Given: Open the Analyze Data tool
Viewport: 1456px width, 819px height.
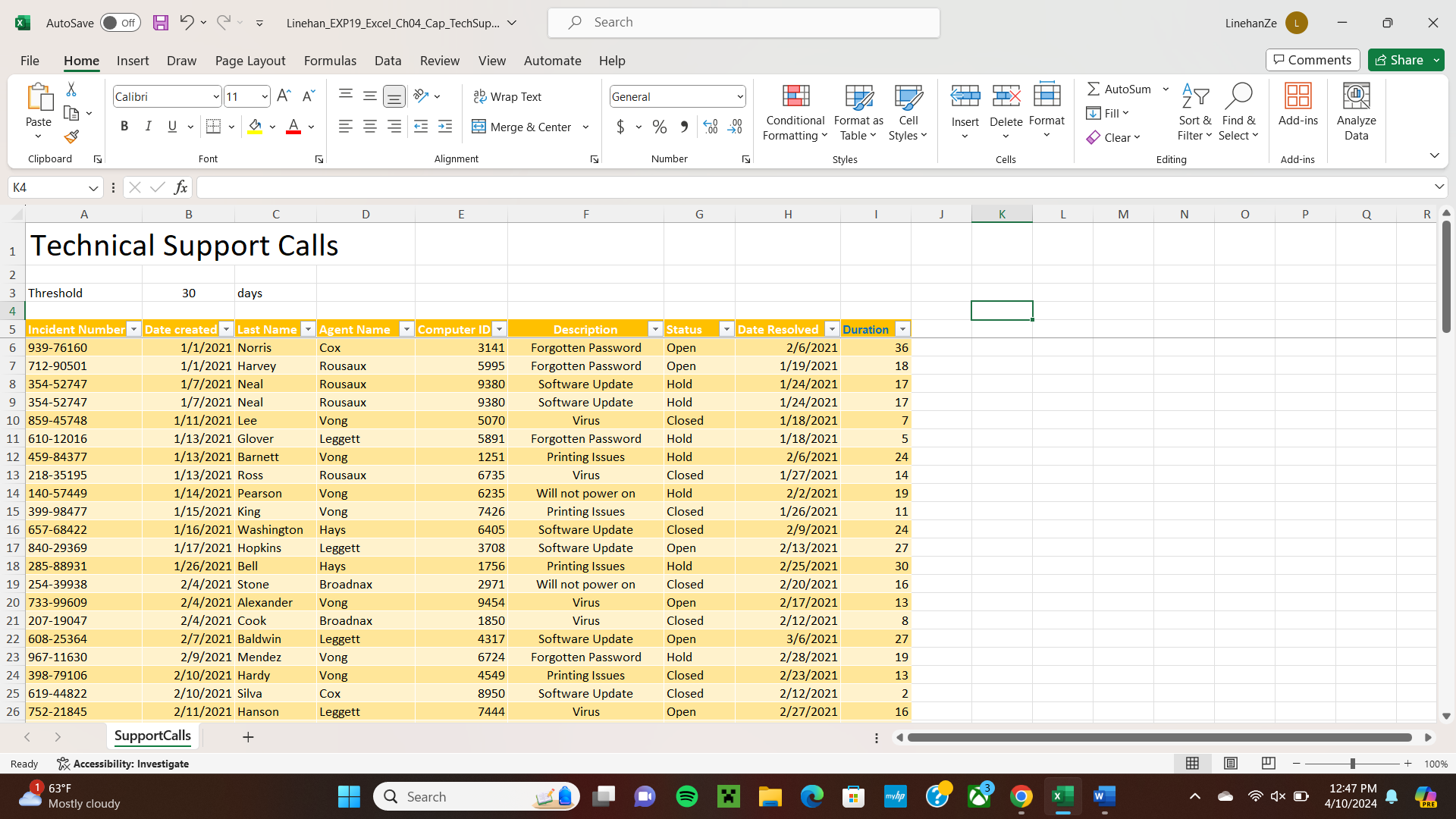Looking at the screenshot, I should pos(1356,111).
